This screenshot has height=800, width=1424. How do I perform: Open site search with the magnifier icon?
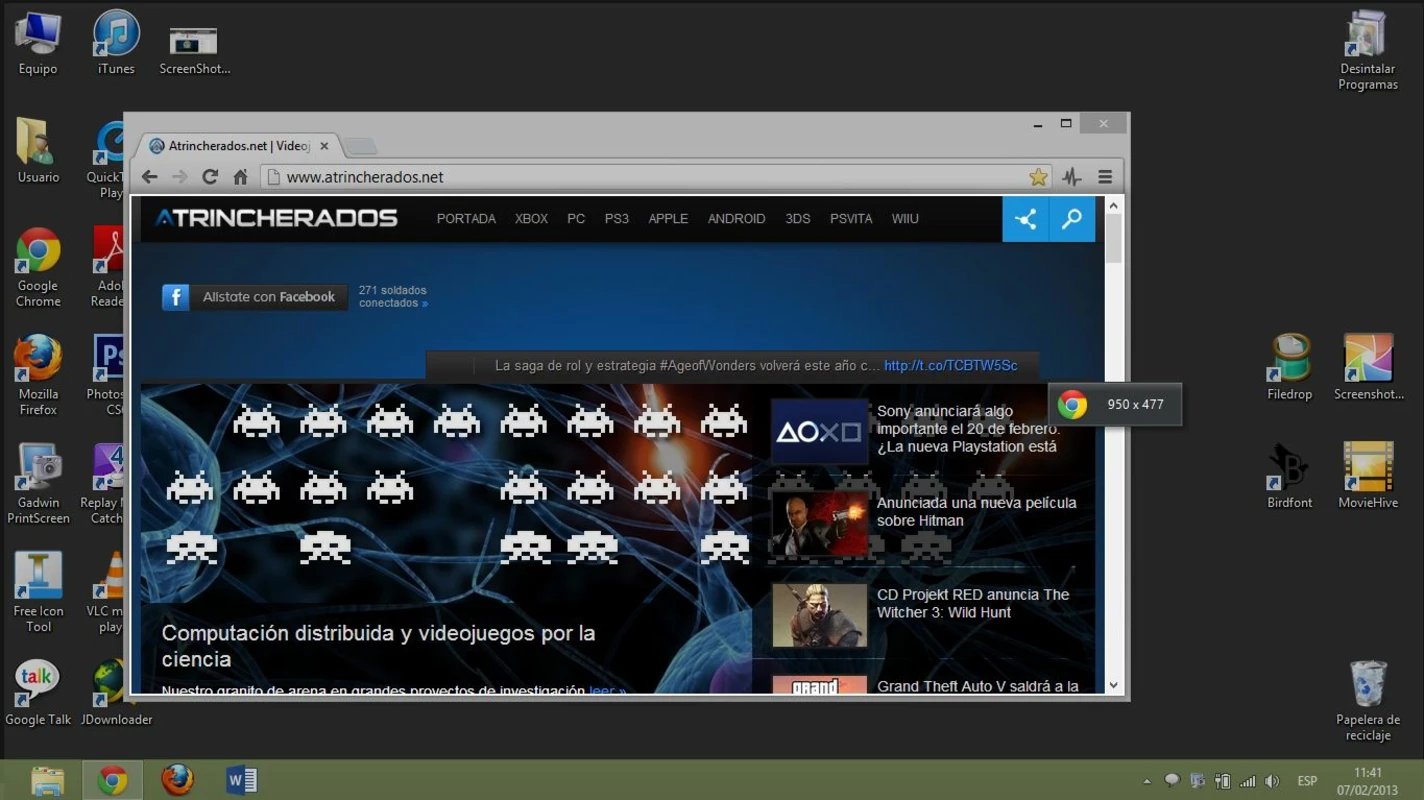pyautogui.click(x=1072, y=219)
